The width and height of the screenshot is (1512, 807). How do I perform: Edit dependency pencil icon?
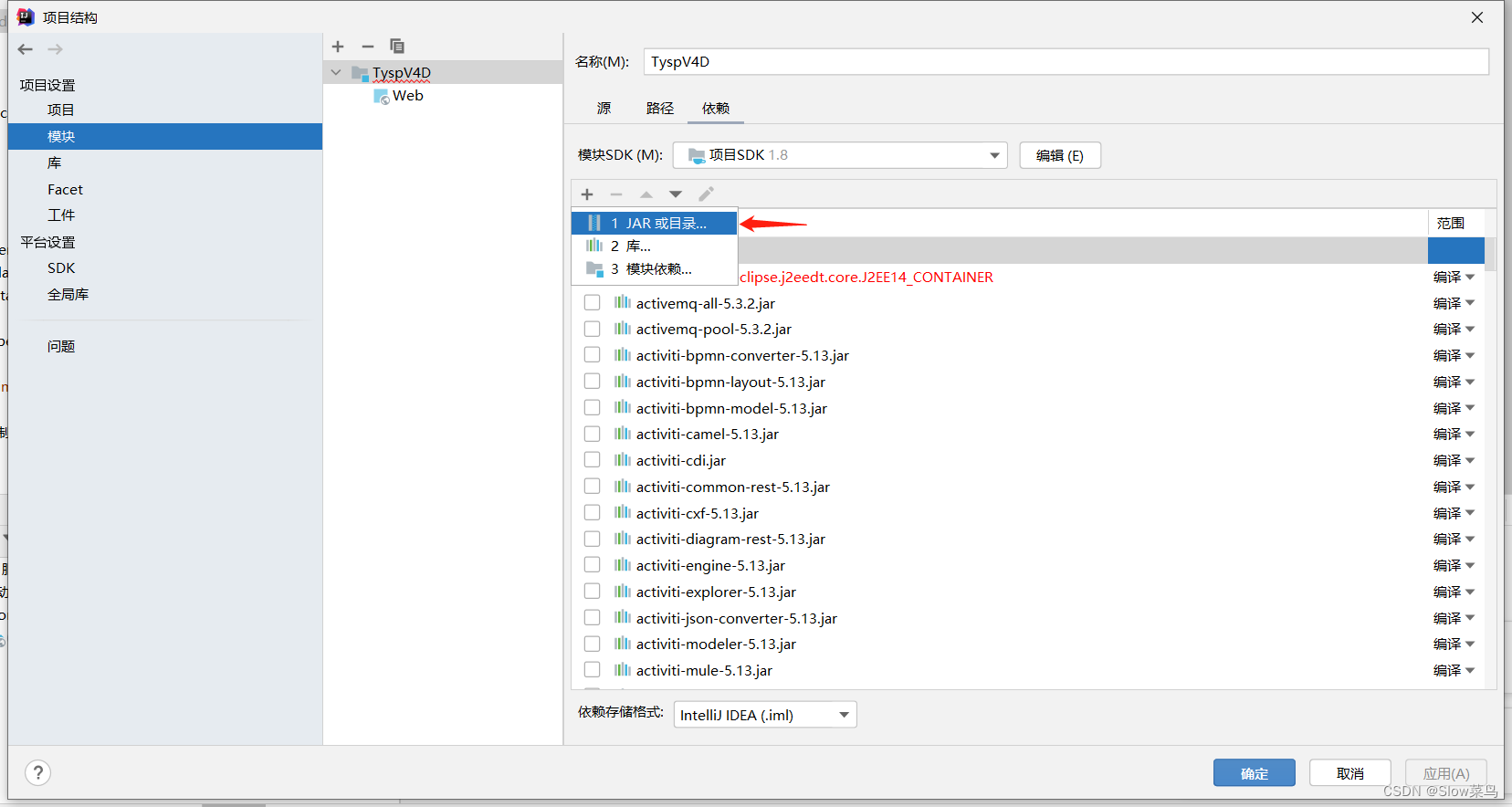pos(706,194)
